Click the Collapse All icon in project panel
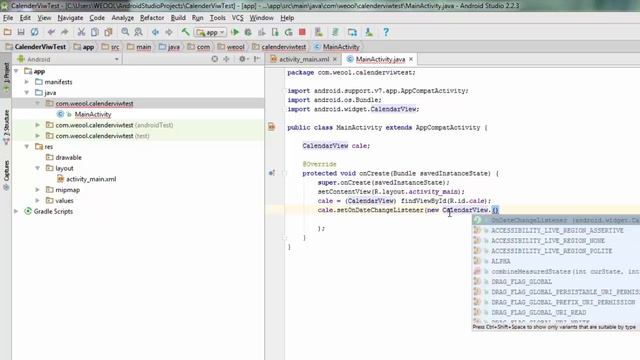The image size is (640, 360). pyautogui.click(x=226, y=59)
